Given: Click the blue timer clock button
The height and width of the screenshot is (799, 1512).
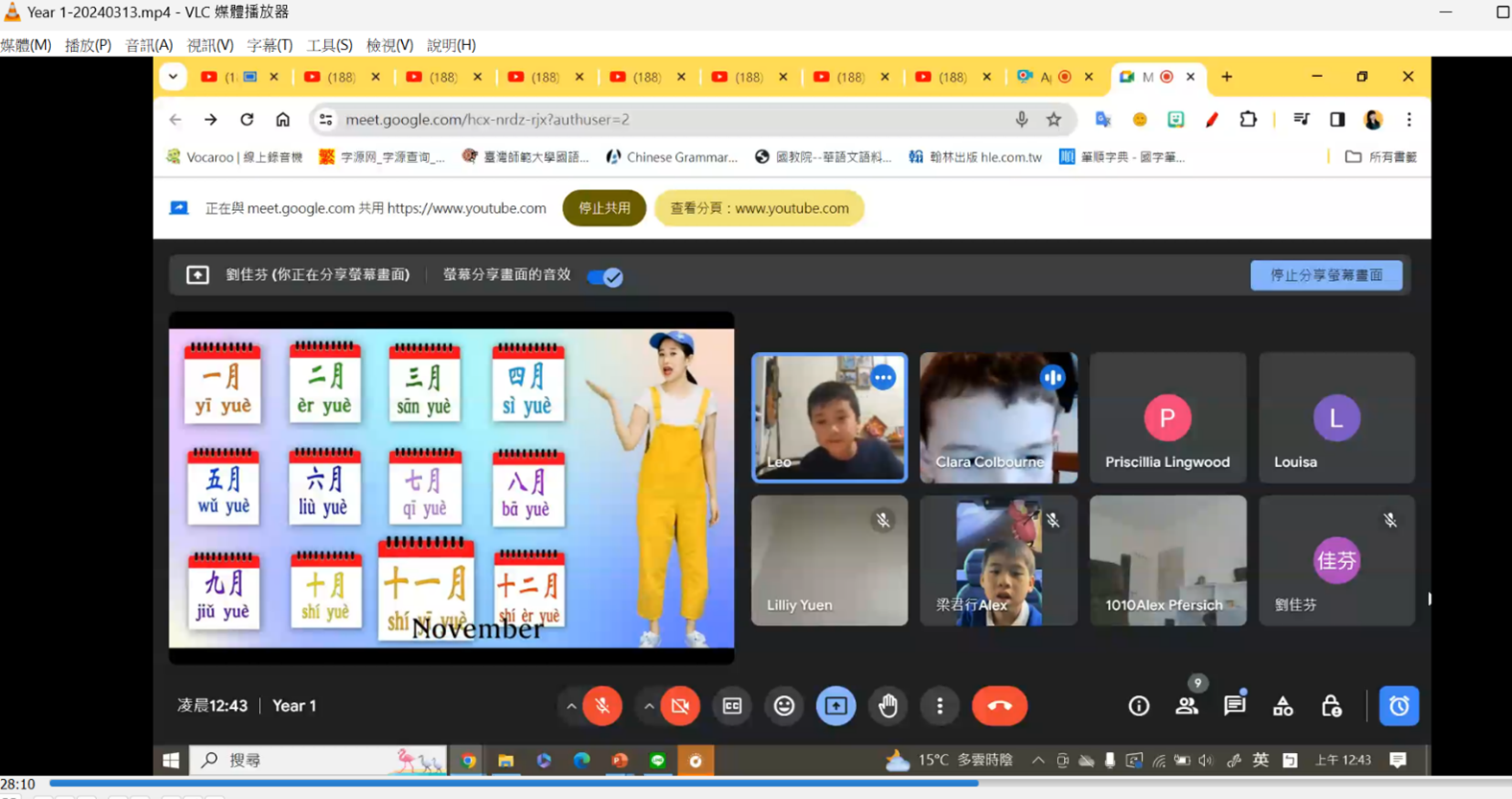Looking at the screenshot, I should 1399,706.
